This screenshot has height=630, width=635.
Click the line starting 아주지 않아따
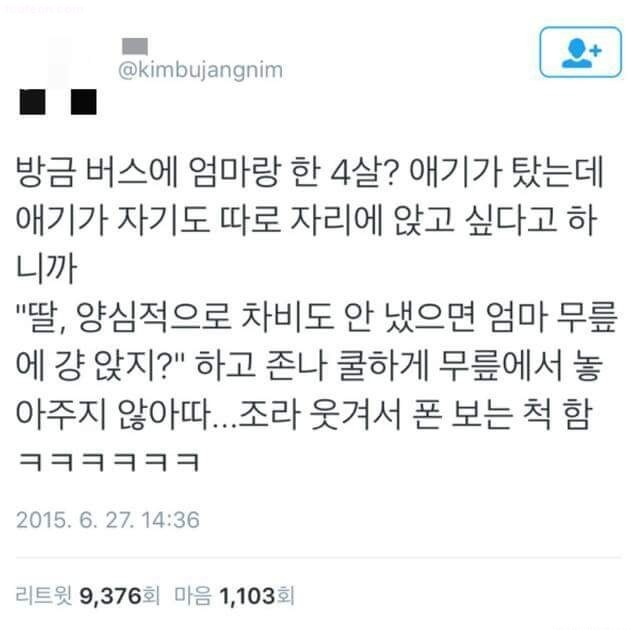tap(305, 414)
